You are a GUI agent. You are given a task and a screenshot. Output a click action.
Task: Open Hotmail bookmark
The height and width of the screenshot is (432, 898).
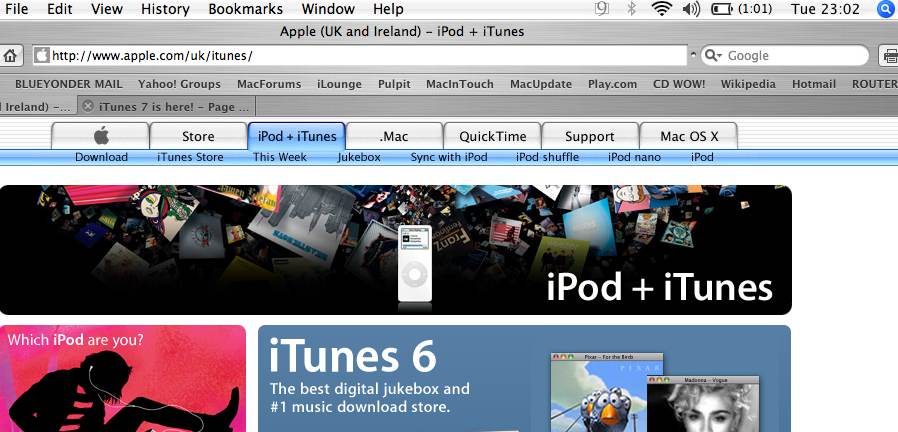pyautogui.click(x=814, y=84)
